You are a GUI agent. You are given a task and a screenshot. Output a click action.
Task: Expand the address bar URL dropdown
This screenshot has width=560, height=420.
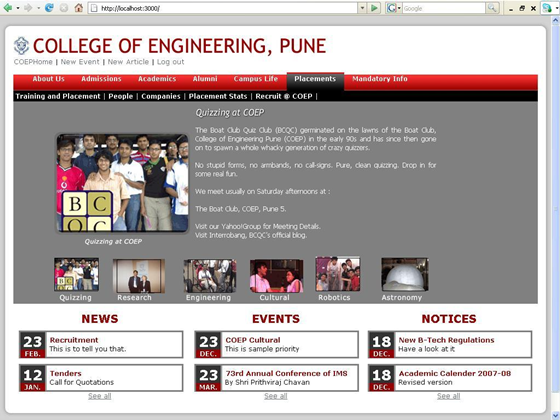tap(362, 8)
